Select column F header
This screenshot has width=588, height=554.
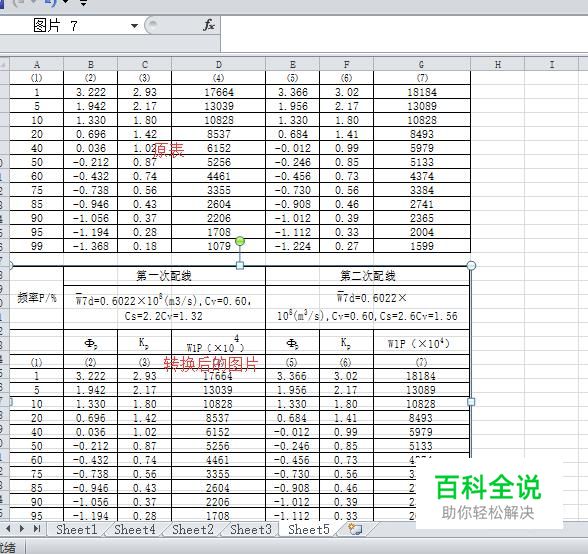[346, 65]
